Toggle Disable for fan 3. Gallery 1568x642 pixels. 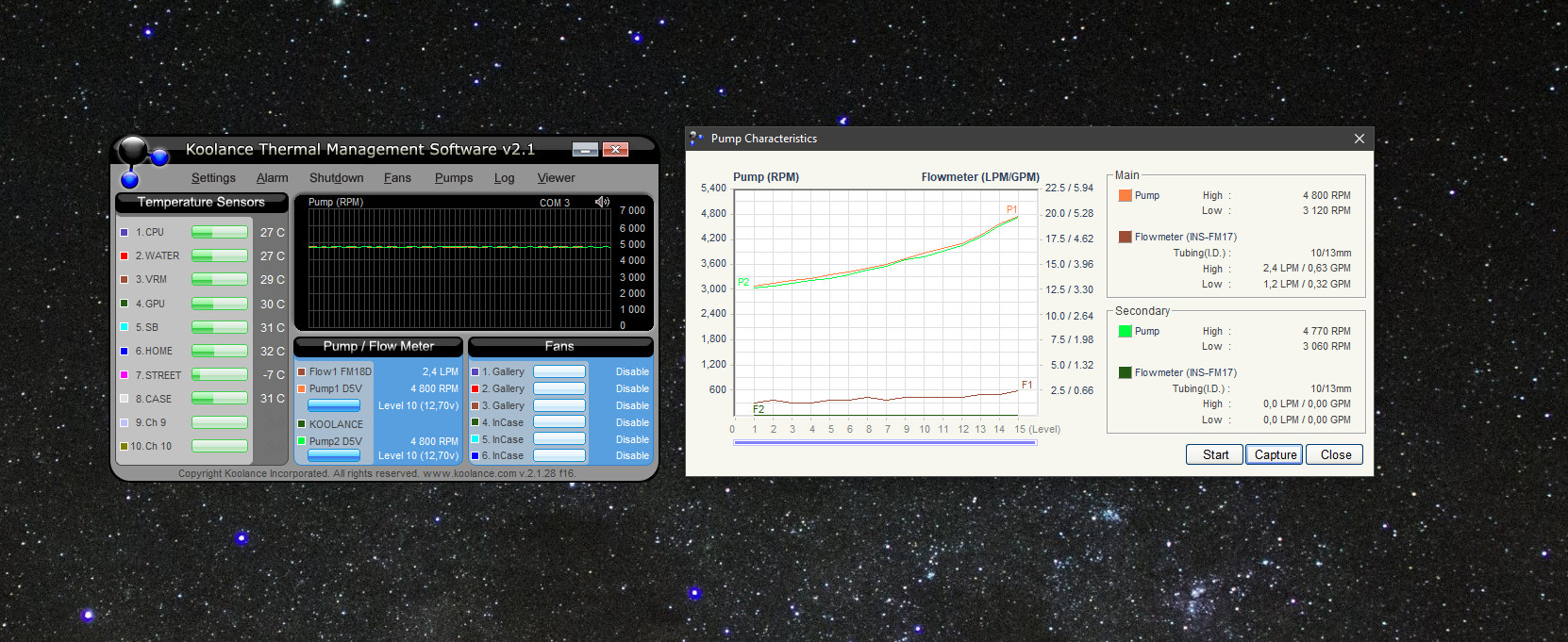coord(632,406)
